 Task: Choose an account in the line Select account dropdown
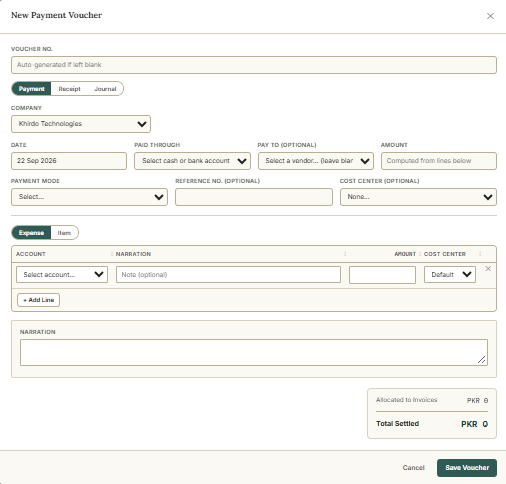(x=62, y=275)
